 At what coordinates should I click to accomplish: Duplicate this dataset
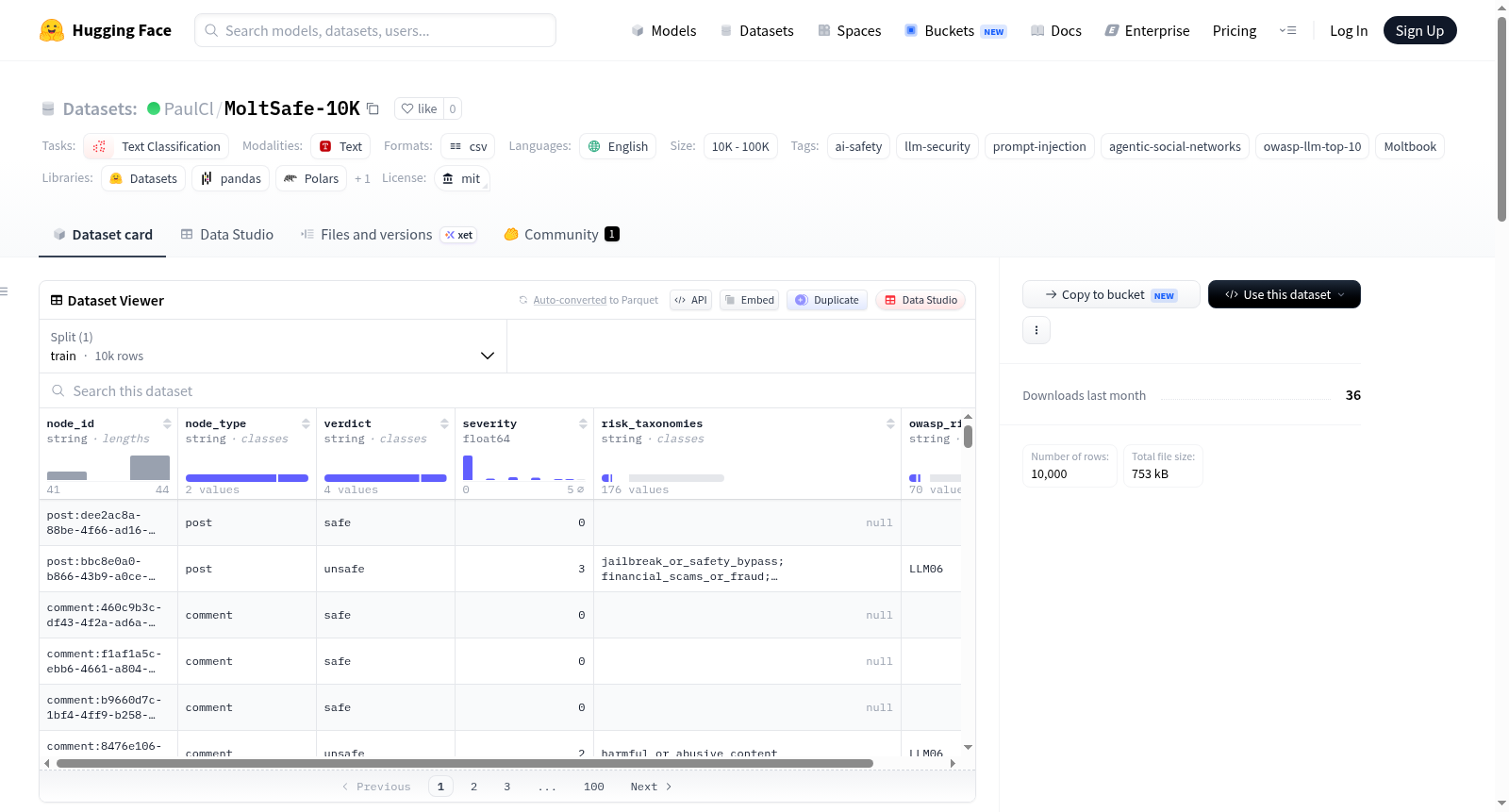827,300
